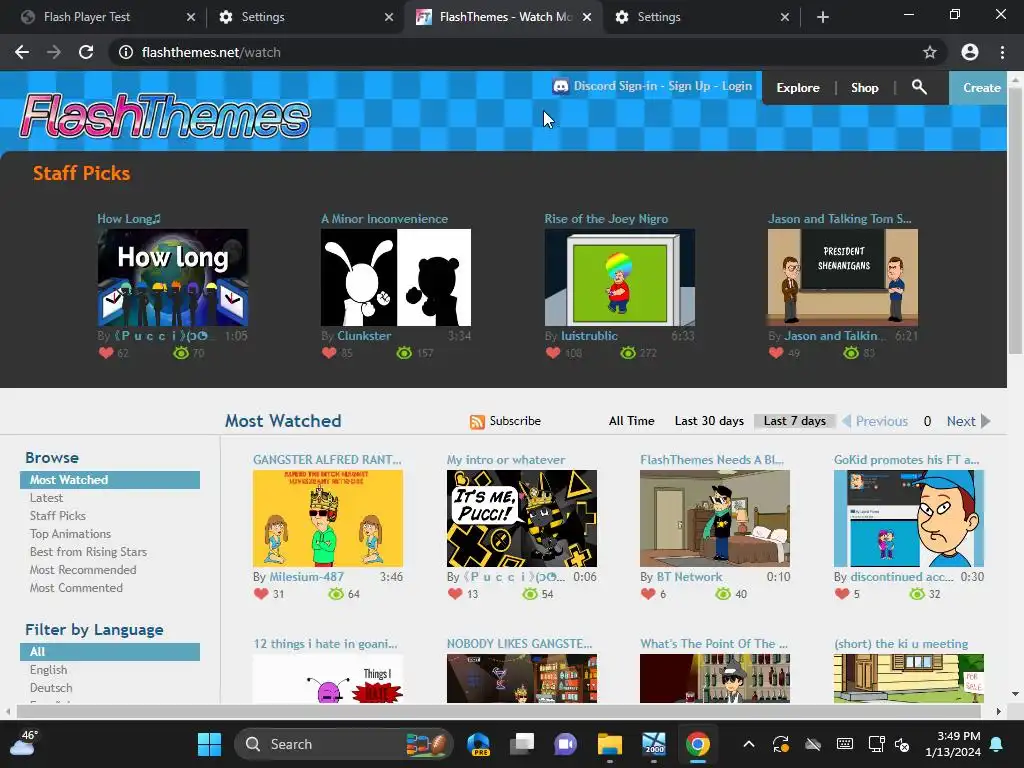This screenshot has height=768, width=1024.
Task: Select All under Filter by Language
Action: [x=110, y=652]
